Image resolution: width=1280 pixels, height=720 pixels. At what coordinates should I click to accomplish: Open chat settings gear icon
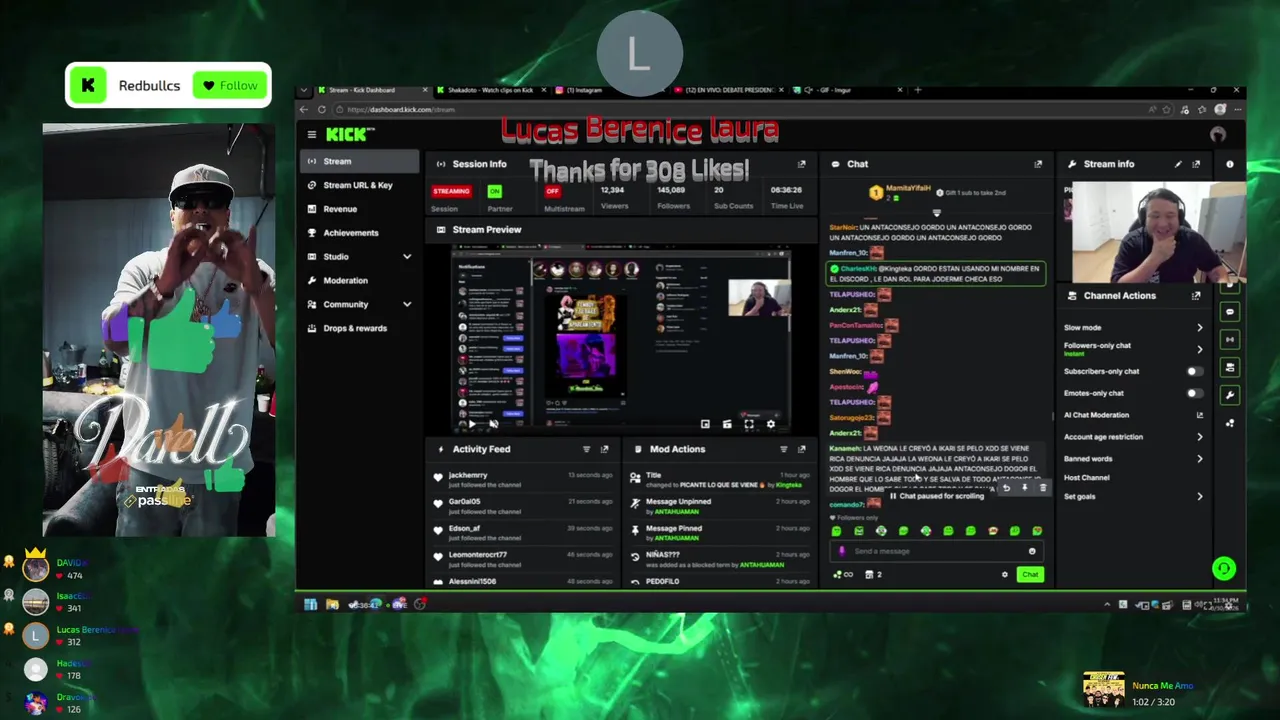[1005, 574]
